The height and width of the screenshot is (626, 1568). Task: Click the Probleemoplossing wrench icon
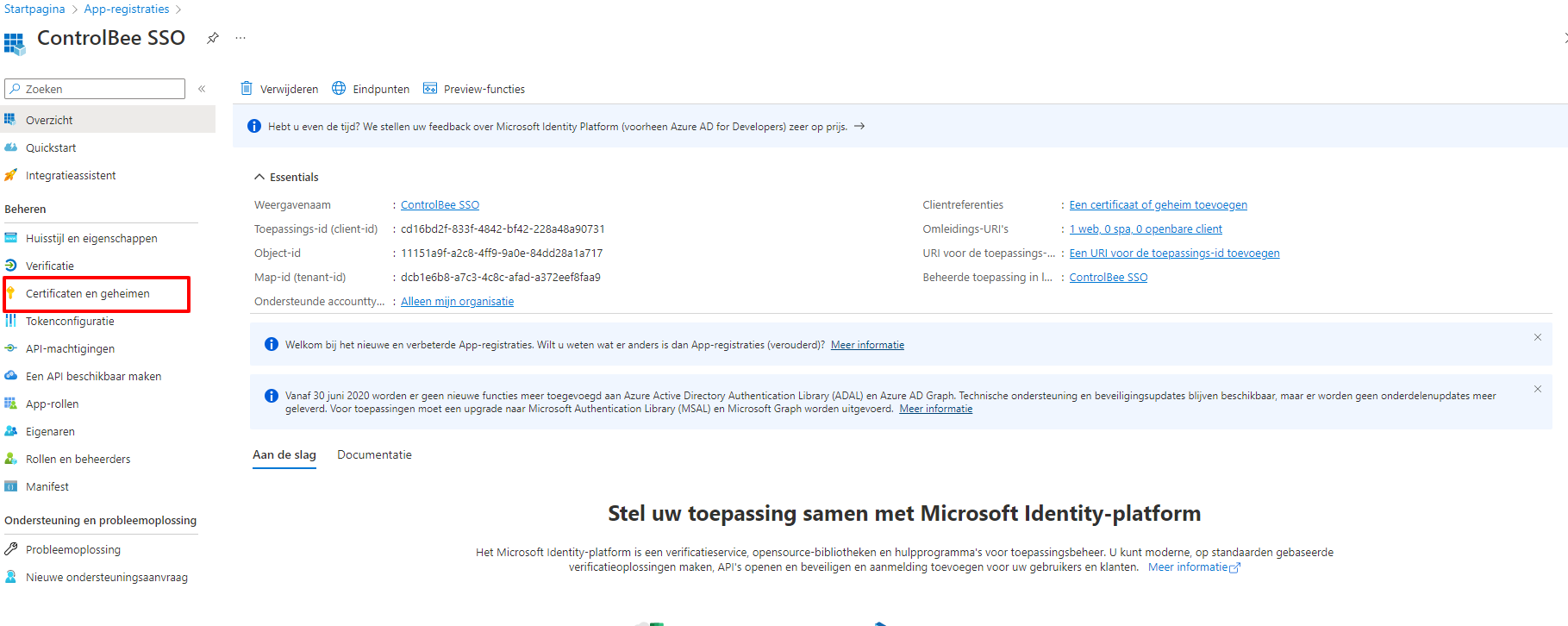coord(10,549)
